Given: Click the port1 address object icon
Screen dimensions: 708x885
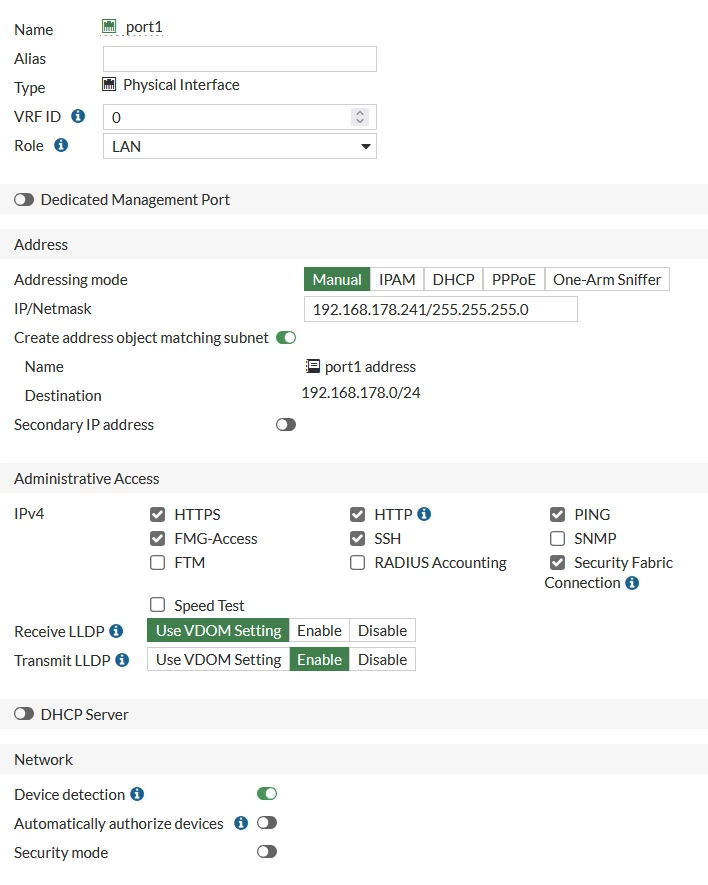Looking at the screenshot, I should 313,366.
